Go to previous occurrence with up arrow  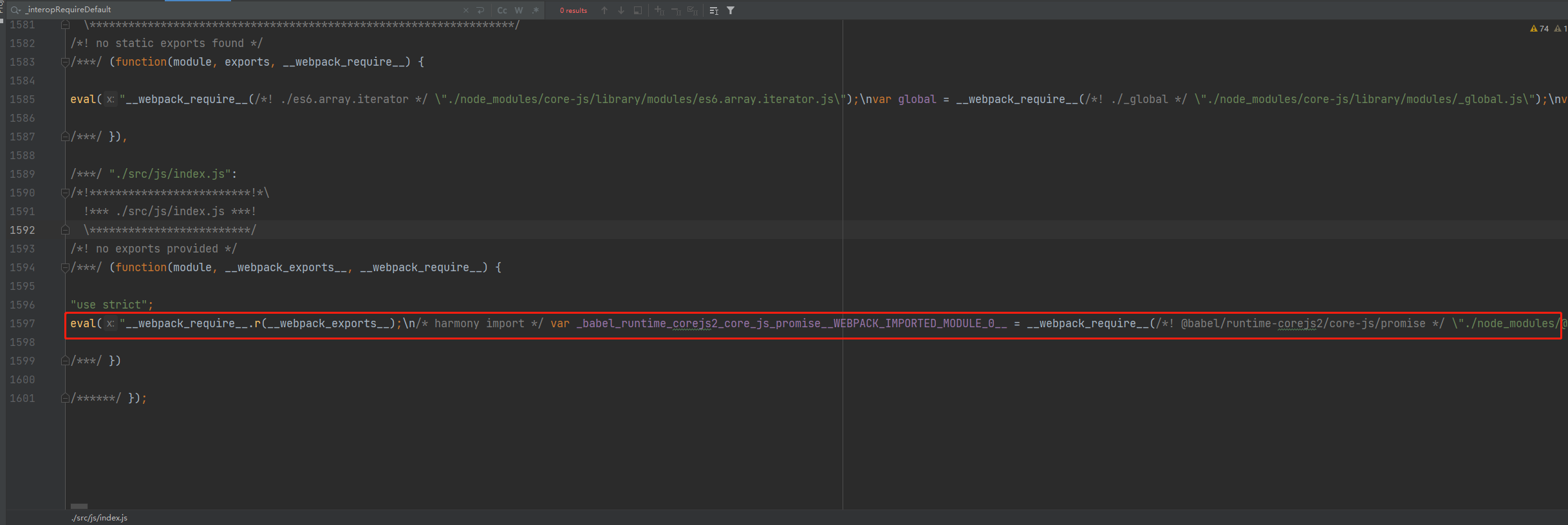604,10
